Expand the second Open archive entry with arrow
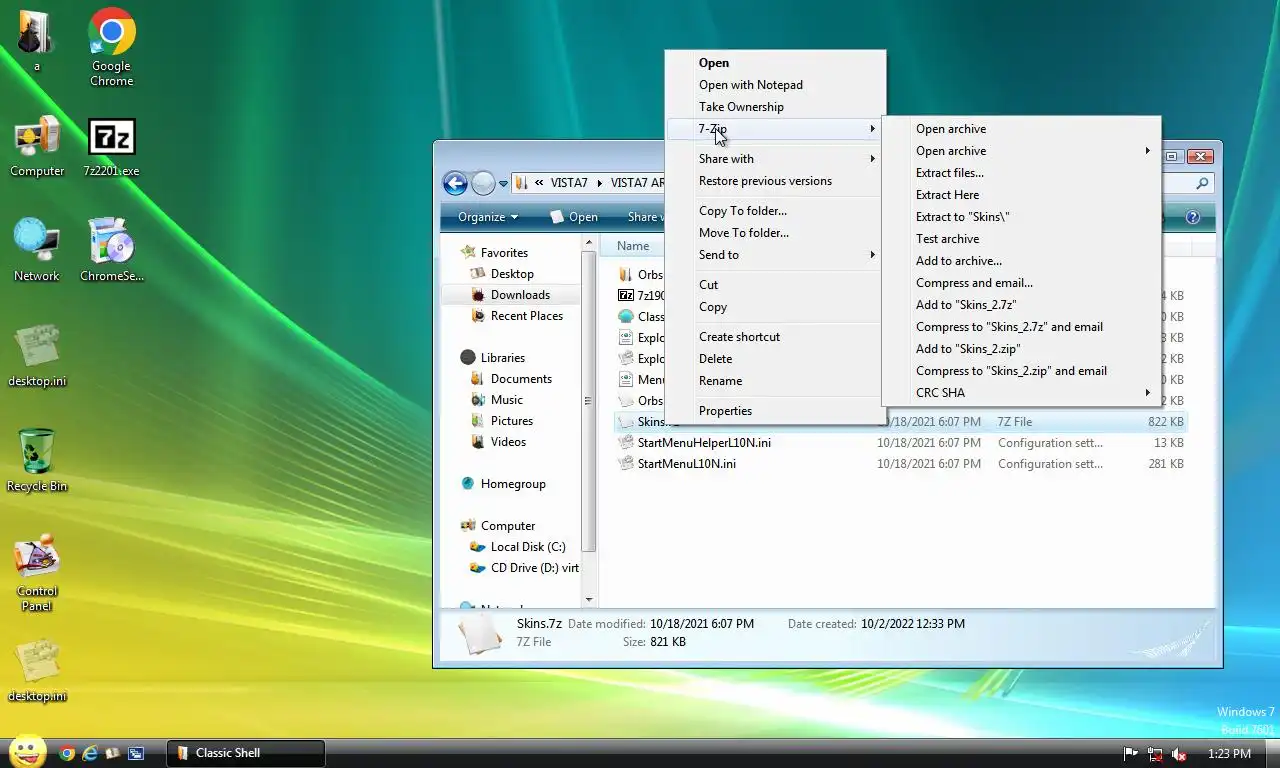Image resolution: width=1280 pixels, height=768 pixels. coord(1020,151)
